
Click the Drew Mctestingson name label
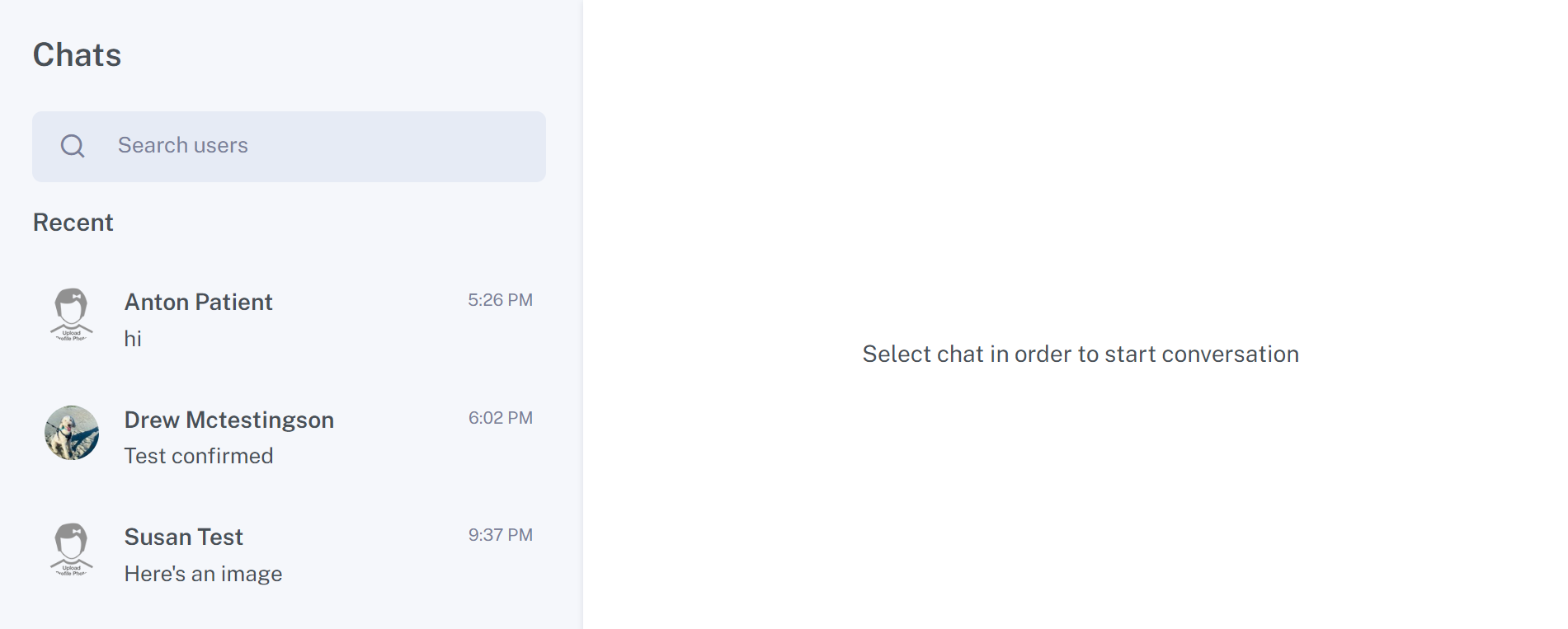(x=228, y=420)
